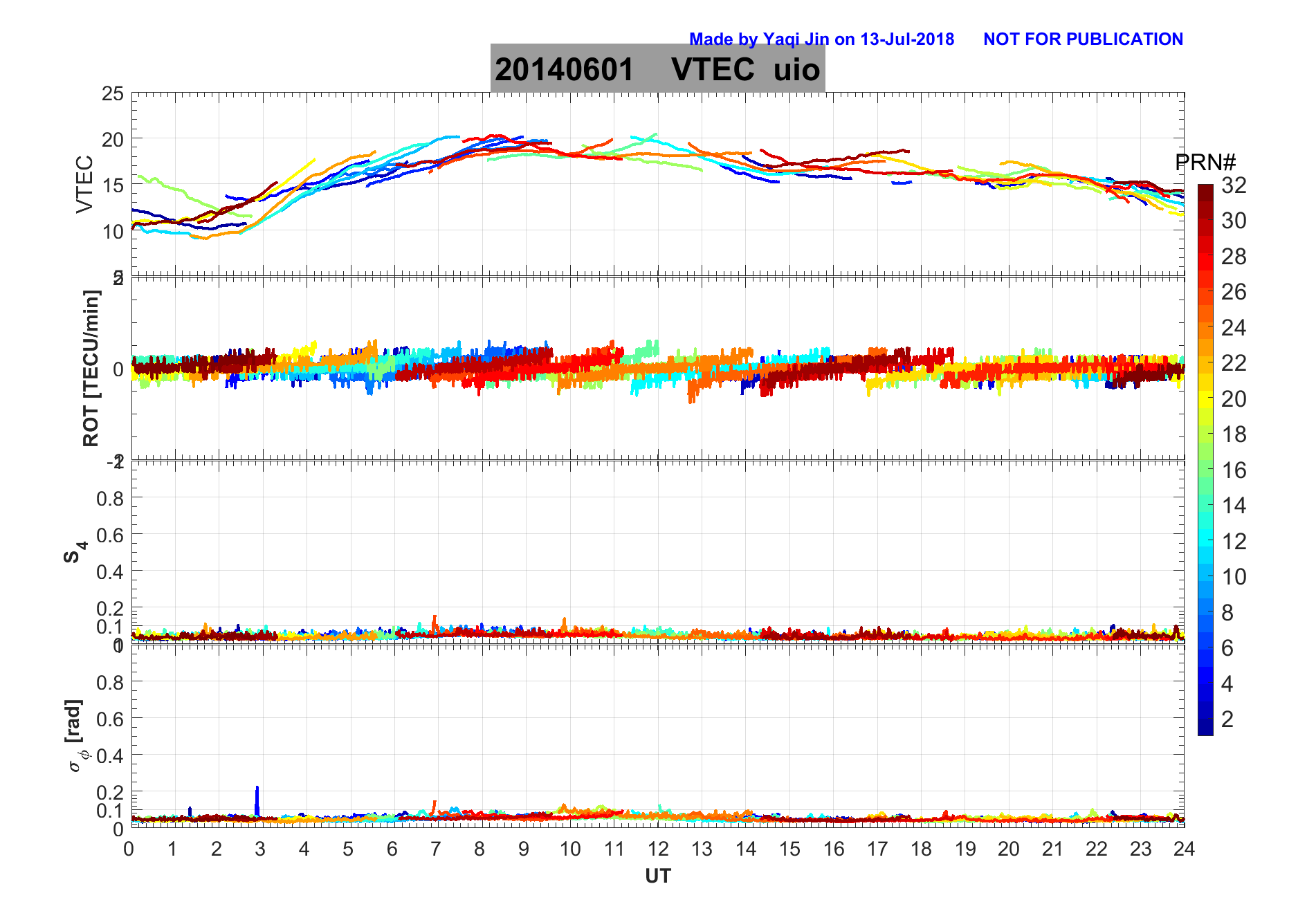Click the VTEC axis tick label 25

[x=113, y=94]
